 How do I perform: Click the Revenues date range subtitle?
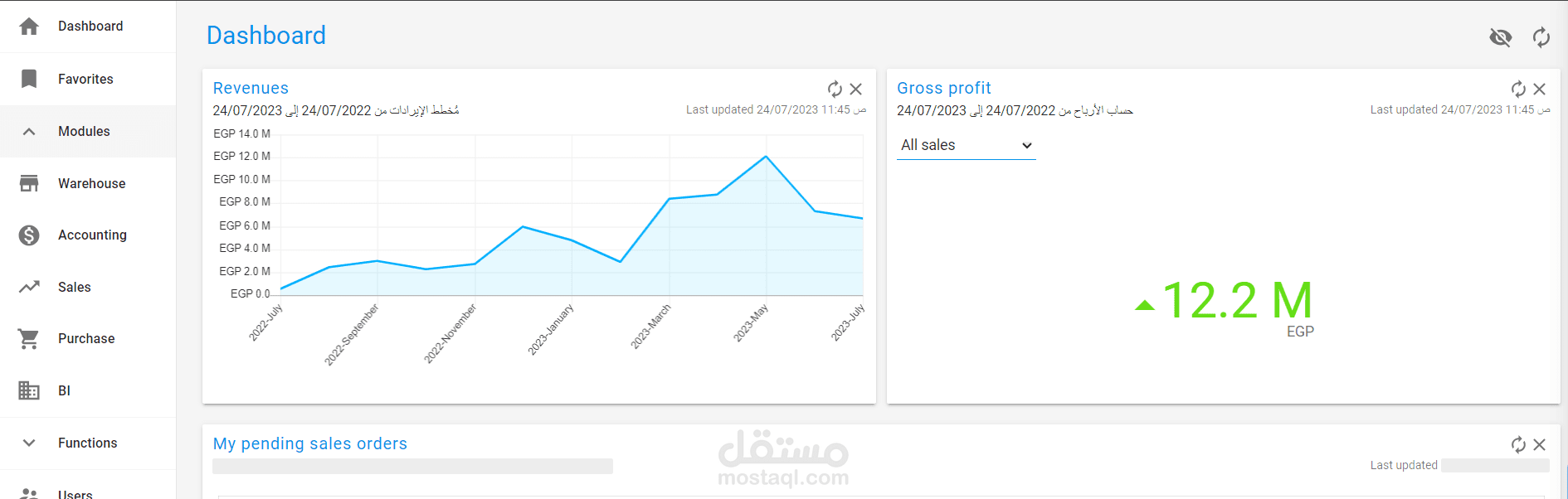336,110
